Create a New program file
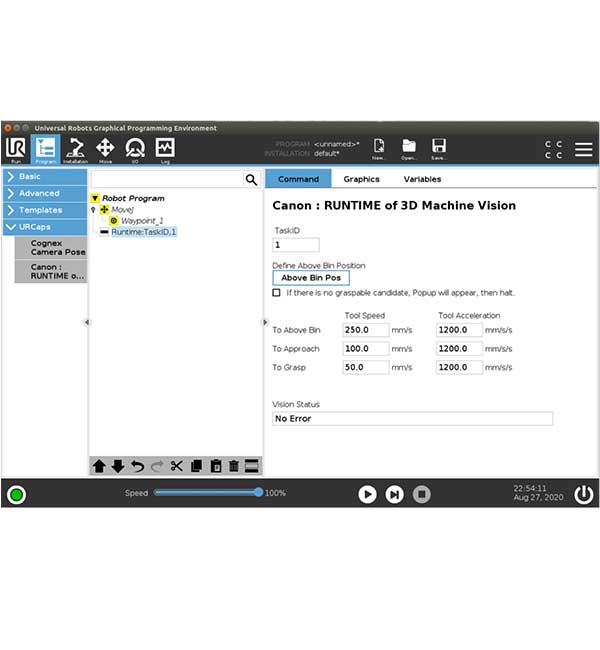 point(379,149)
